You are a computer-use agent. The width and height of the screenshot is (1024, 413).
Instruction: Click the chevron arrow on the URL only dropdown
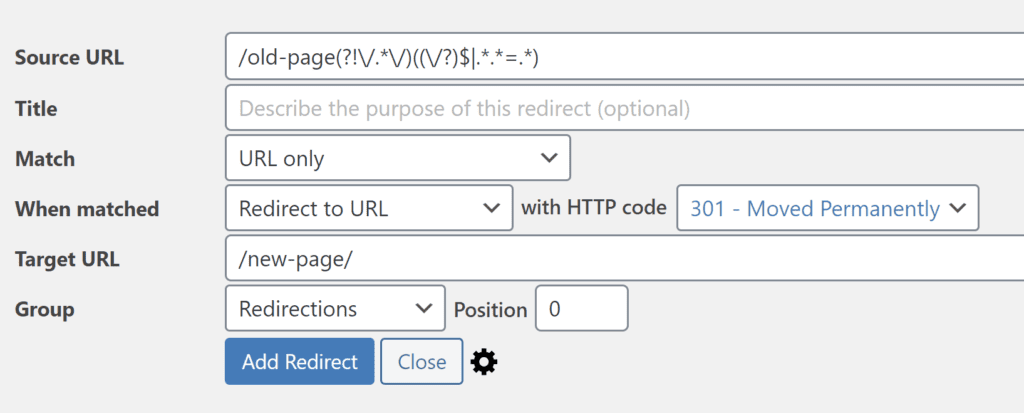point(549,157)
